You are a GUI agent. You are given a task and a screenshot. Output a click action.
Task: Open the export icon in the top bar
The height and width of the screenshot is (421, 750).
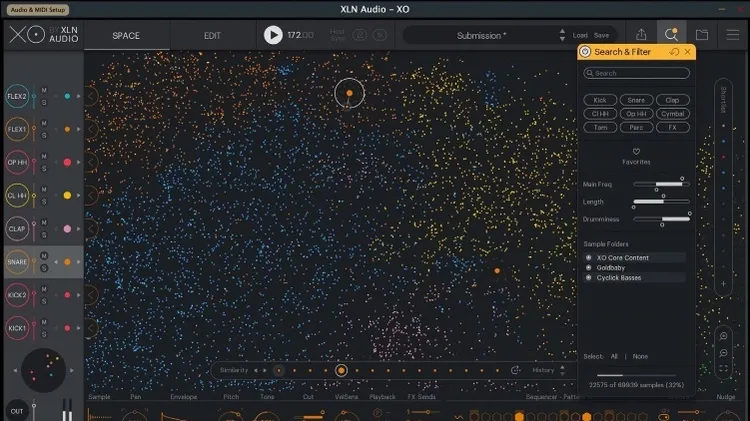(x=642, y=35)
